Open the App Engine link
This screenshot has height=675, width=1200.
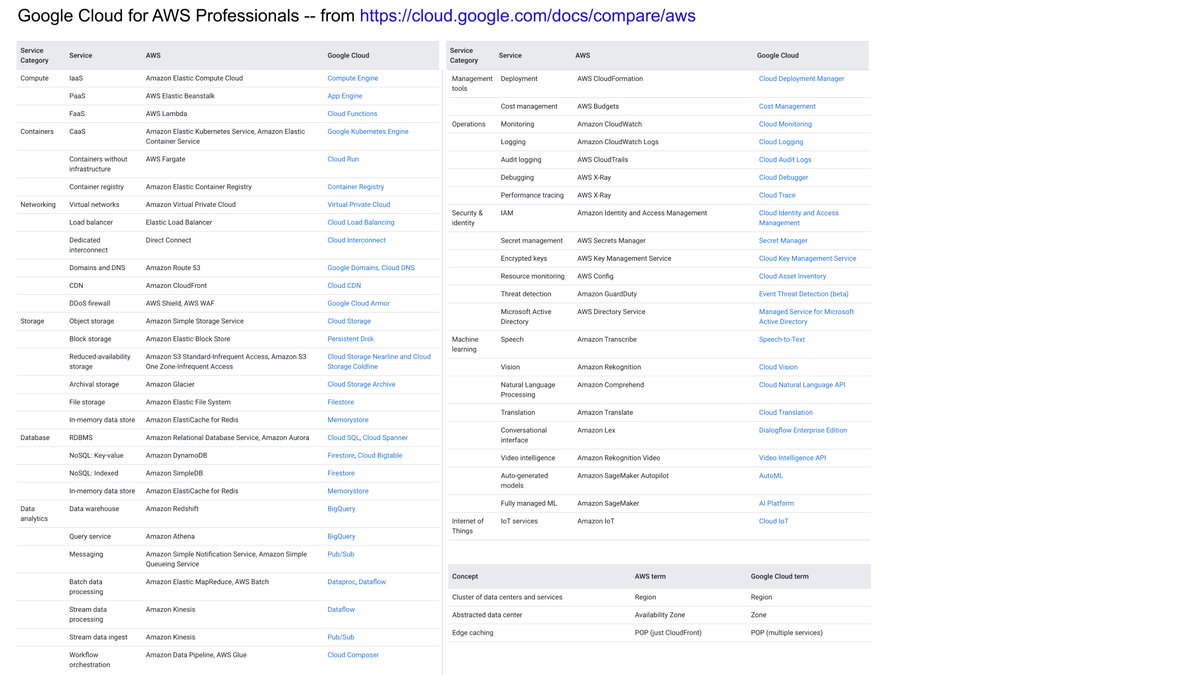[x=344, y=96]
